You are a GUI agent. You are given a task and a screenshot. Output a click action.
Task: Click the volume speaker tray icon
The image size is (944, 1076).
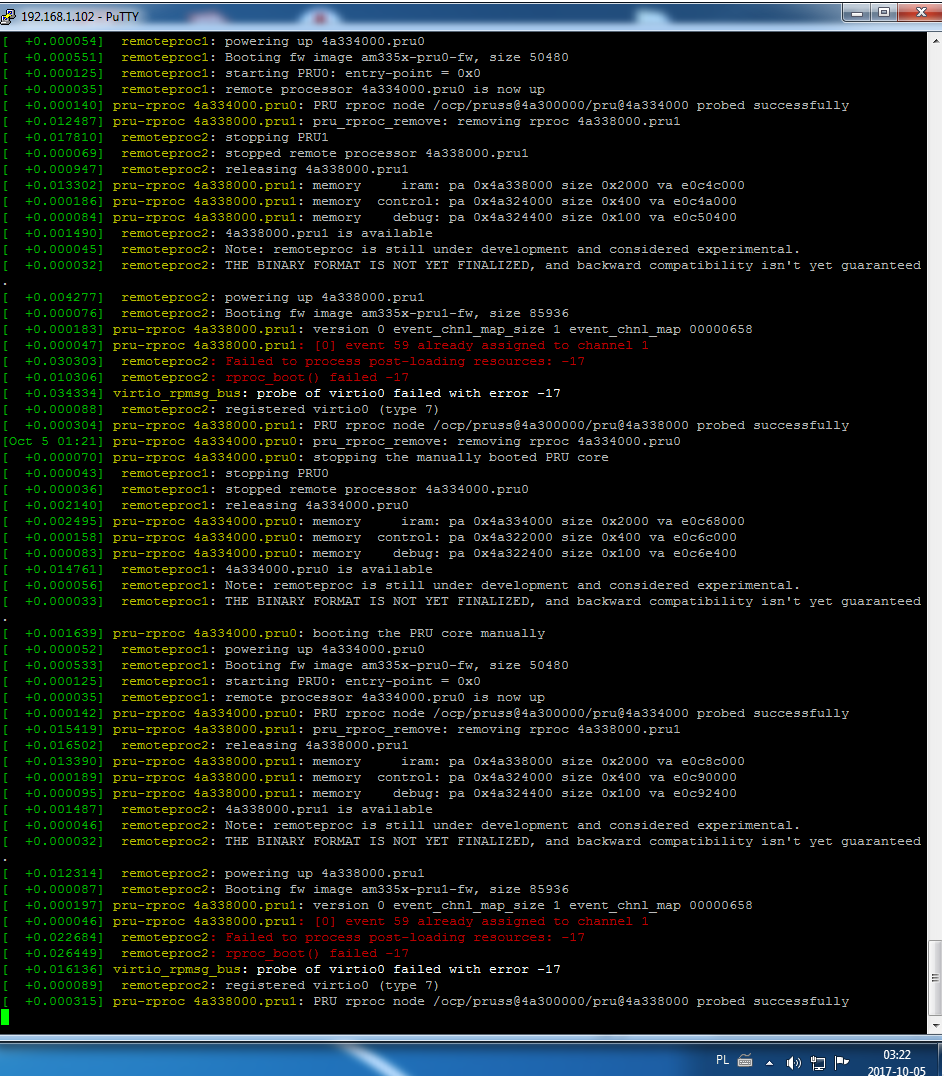pyautogui.click(x=795, y=1062)
